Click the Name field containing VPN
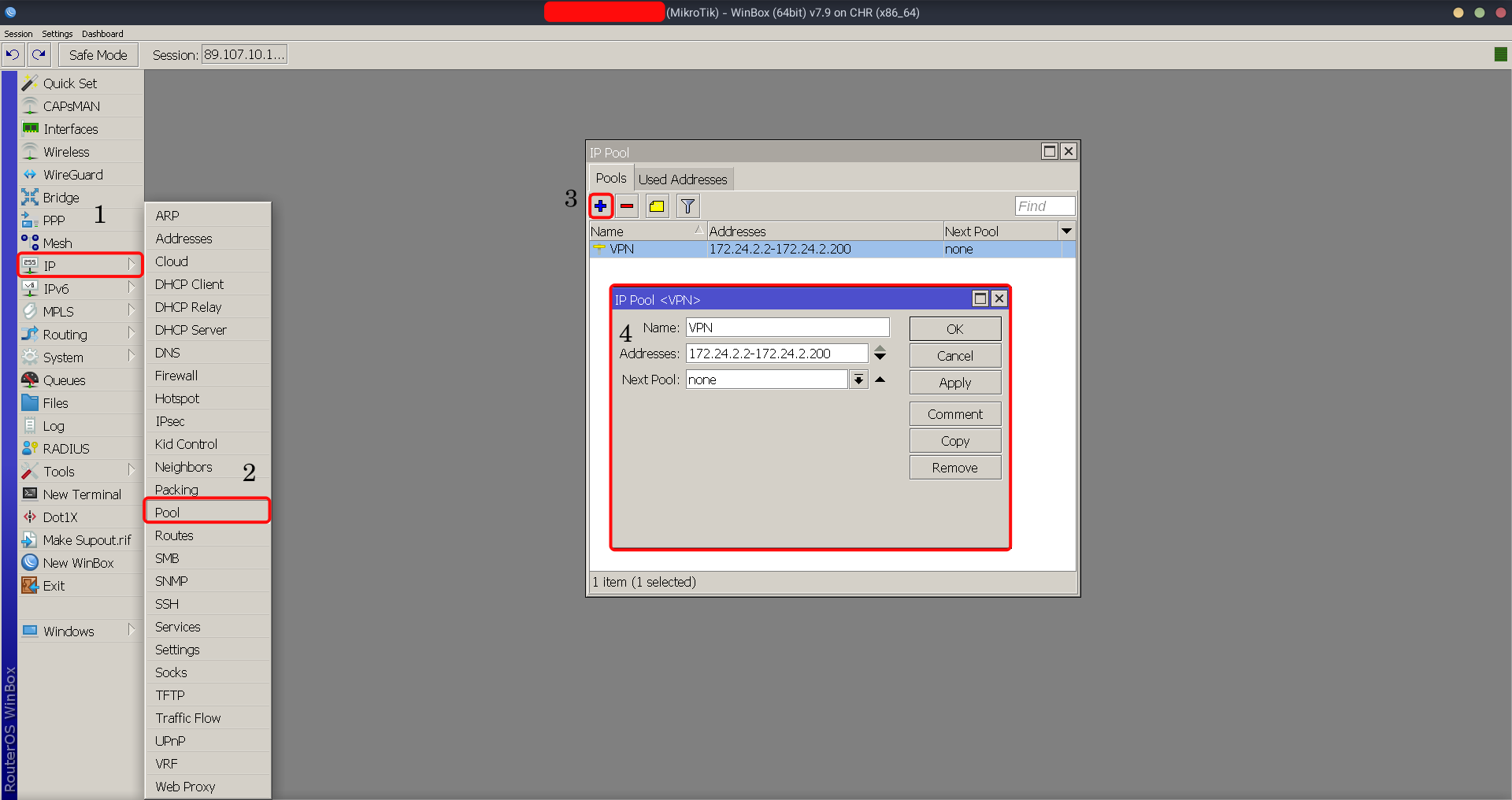Screen dimensions: 1512x800 787,328
